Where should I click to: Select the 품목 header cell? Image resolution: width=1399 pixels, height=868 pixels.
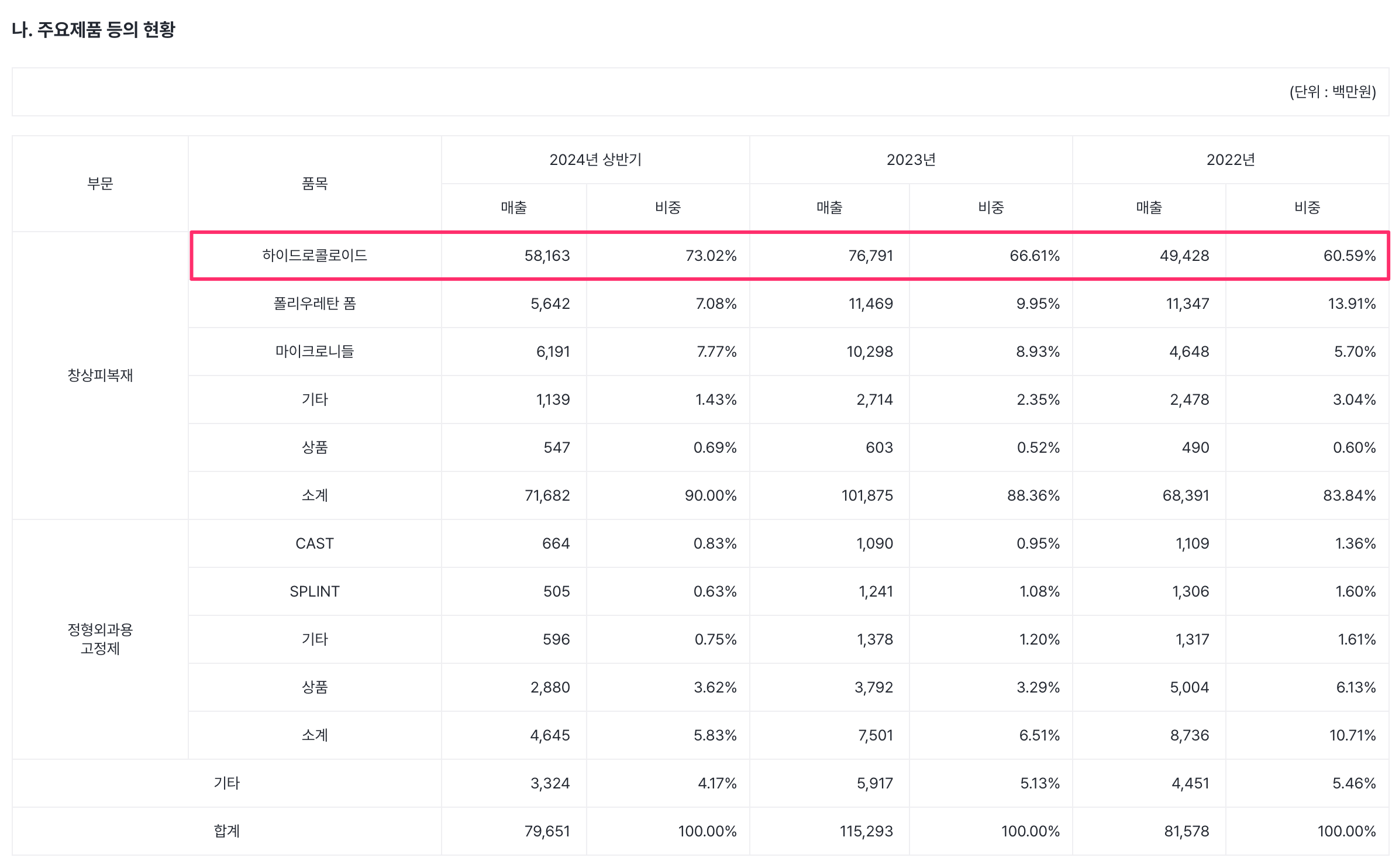(314, 184)
